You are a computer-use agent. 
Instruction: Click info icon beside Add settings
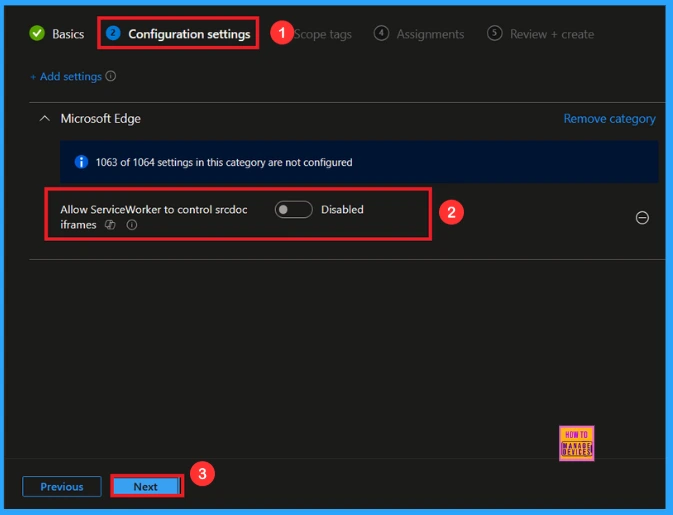pyautogui.click(x=111, y=76)
